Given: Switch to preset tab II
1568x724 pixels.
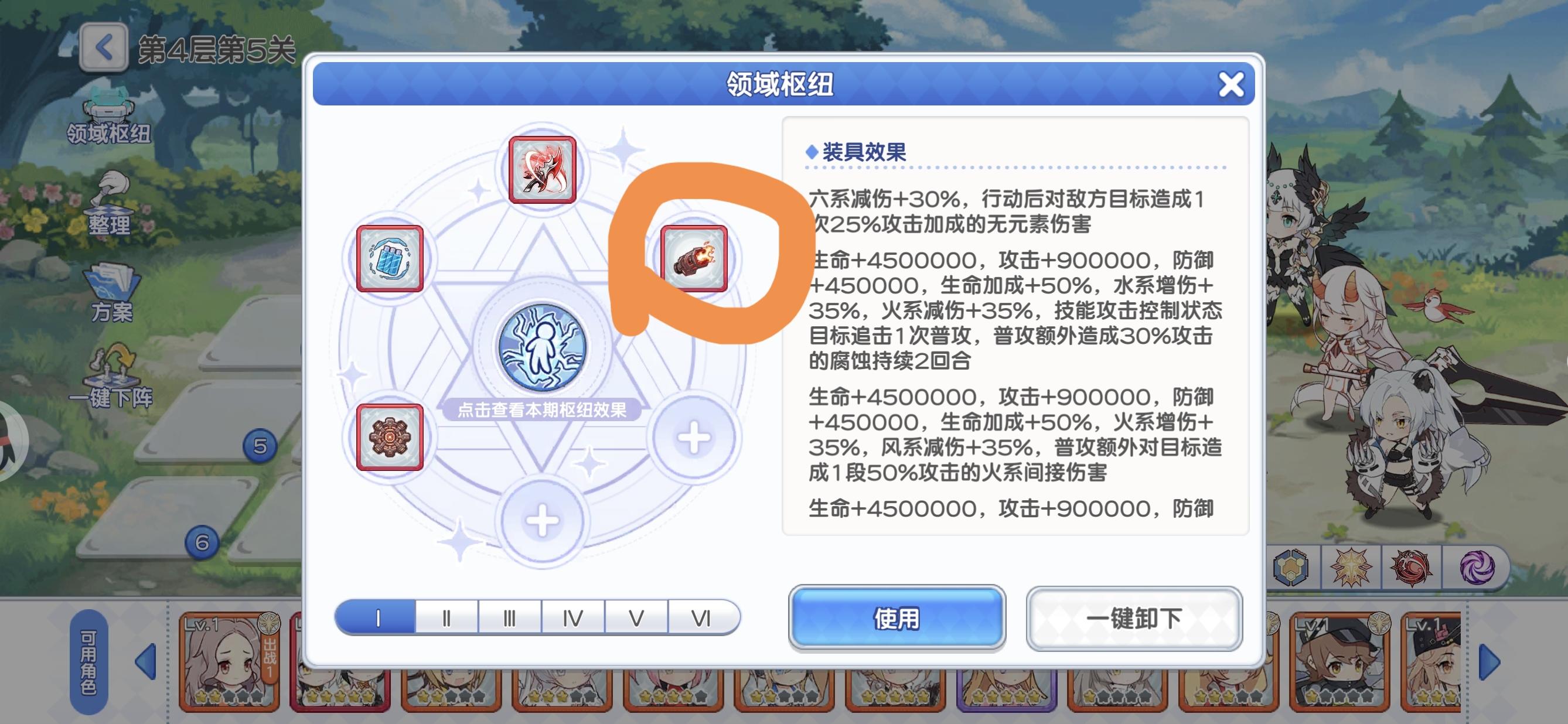Looking at the screenshot, I should point(446,618).
